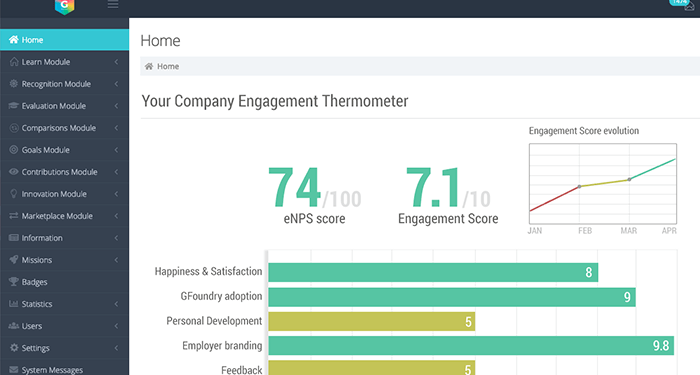Click the Home breadcrumb link
700x375 pixels.
[168, 66]
